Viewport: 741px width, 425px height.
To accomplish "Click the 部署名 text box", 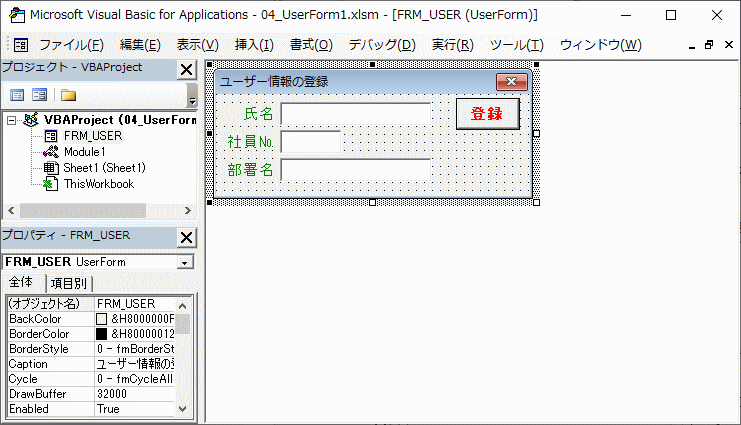I will (x=355, y=170).
